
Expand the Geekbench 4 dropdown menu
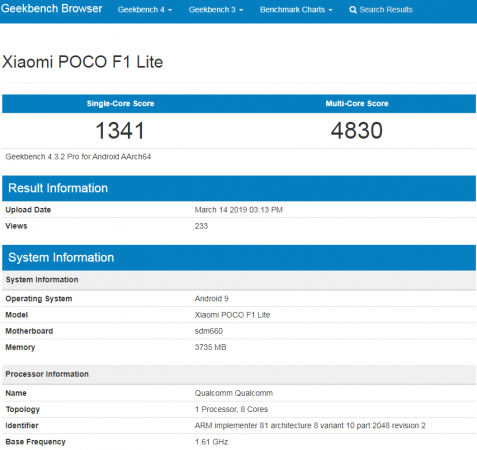145,10
